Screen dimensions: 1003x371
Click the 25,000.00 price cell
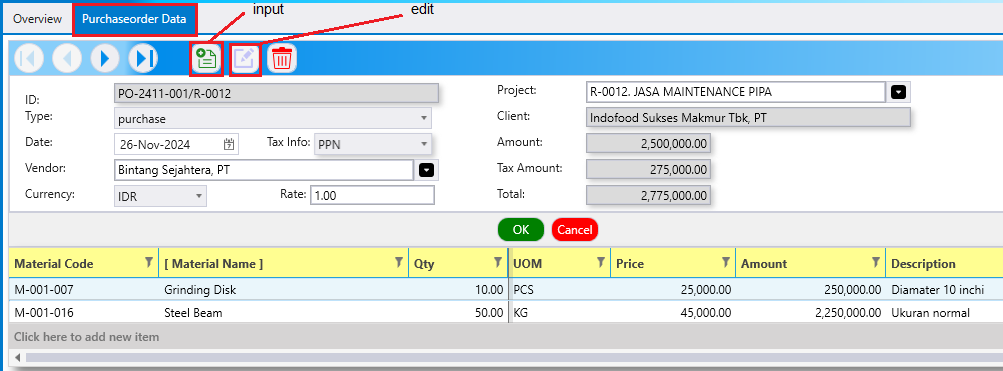673,290
